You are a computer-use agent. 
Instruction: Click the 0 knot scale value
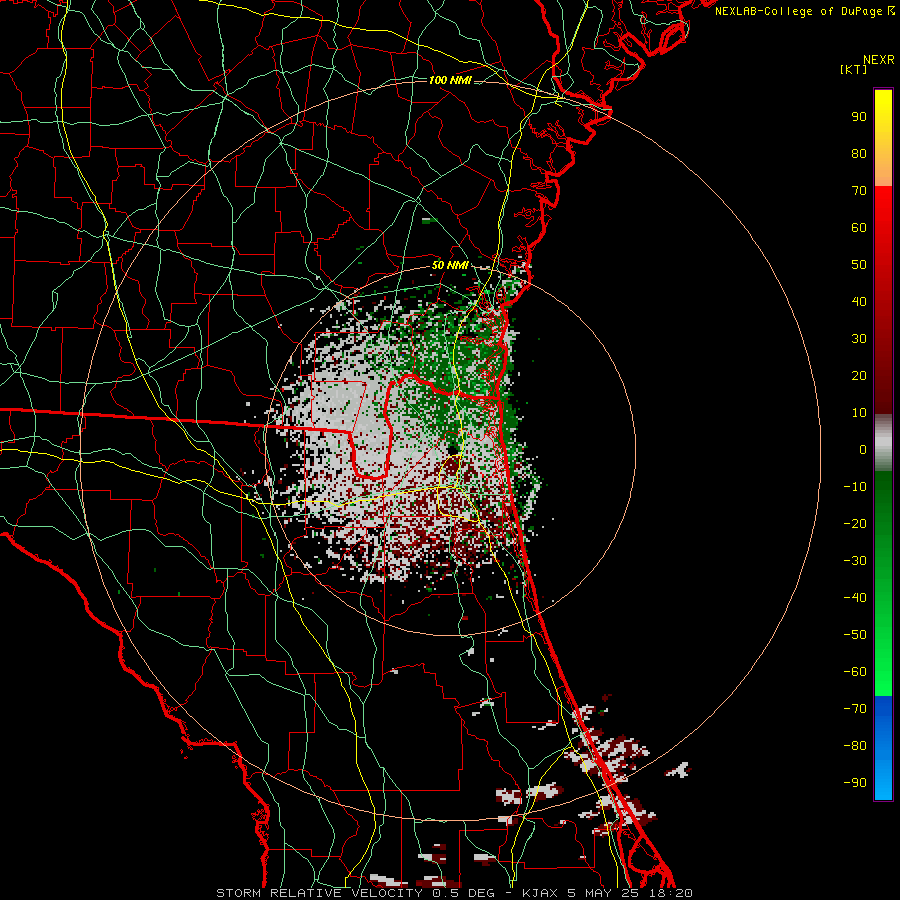(x=863, y=449)
